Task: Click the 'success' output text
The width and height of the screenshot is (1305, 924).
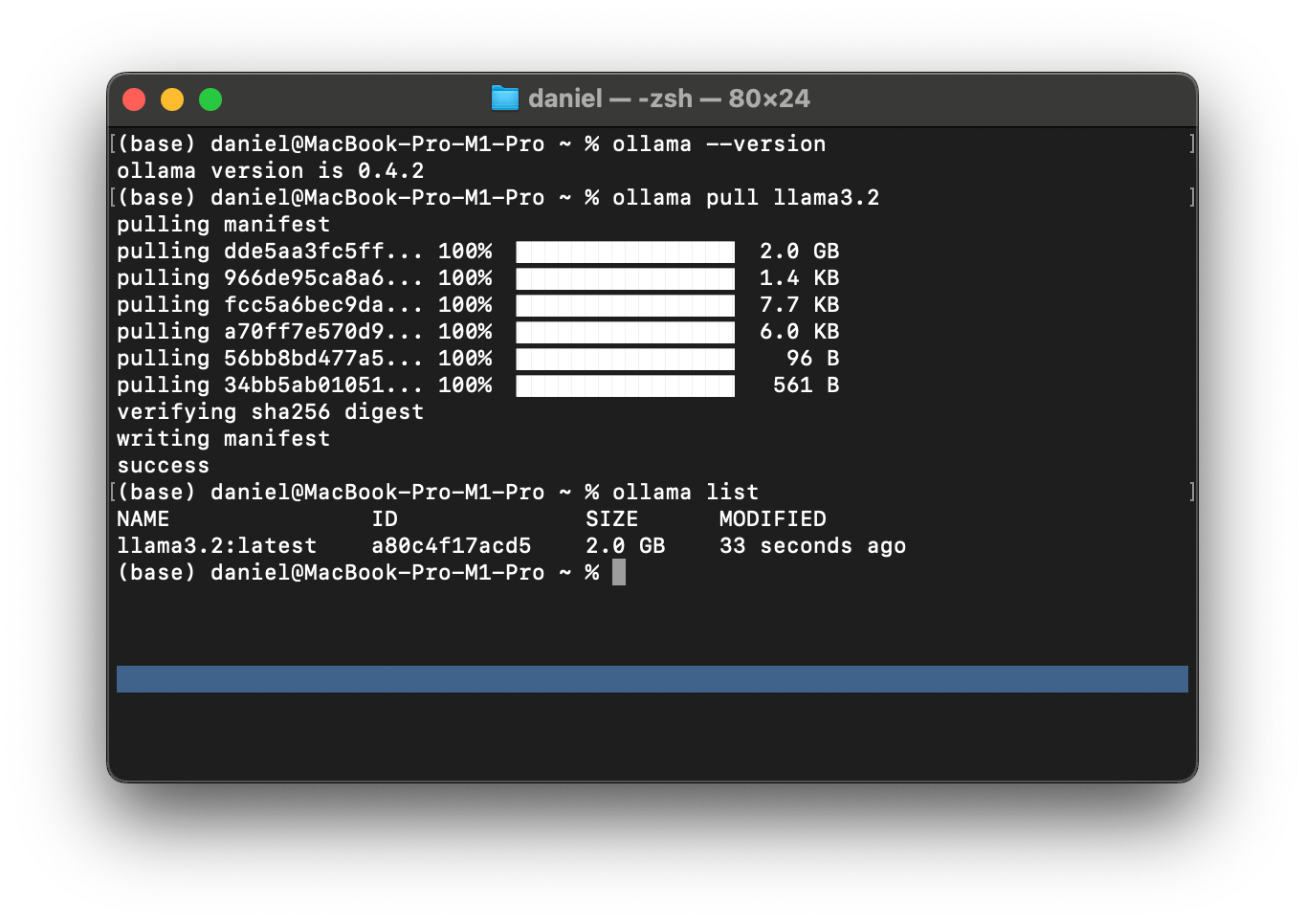Action: 163,466
